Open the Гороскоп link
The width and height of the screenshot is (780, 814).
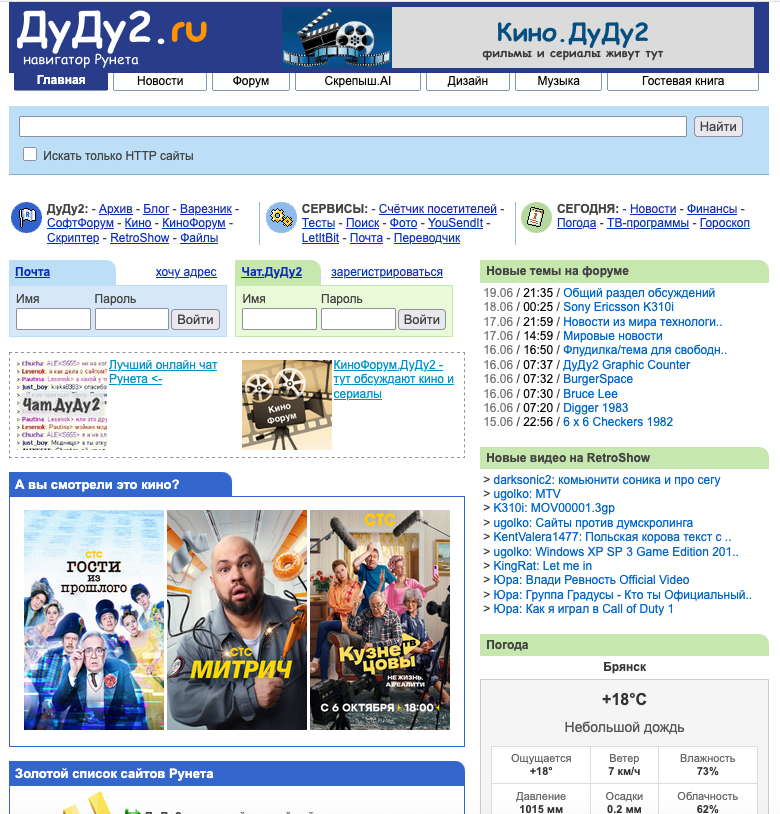724,223
